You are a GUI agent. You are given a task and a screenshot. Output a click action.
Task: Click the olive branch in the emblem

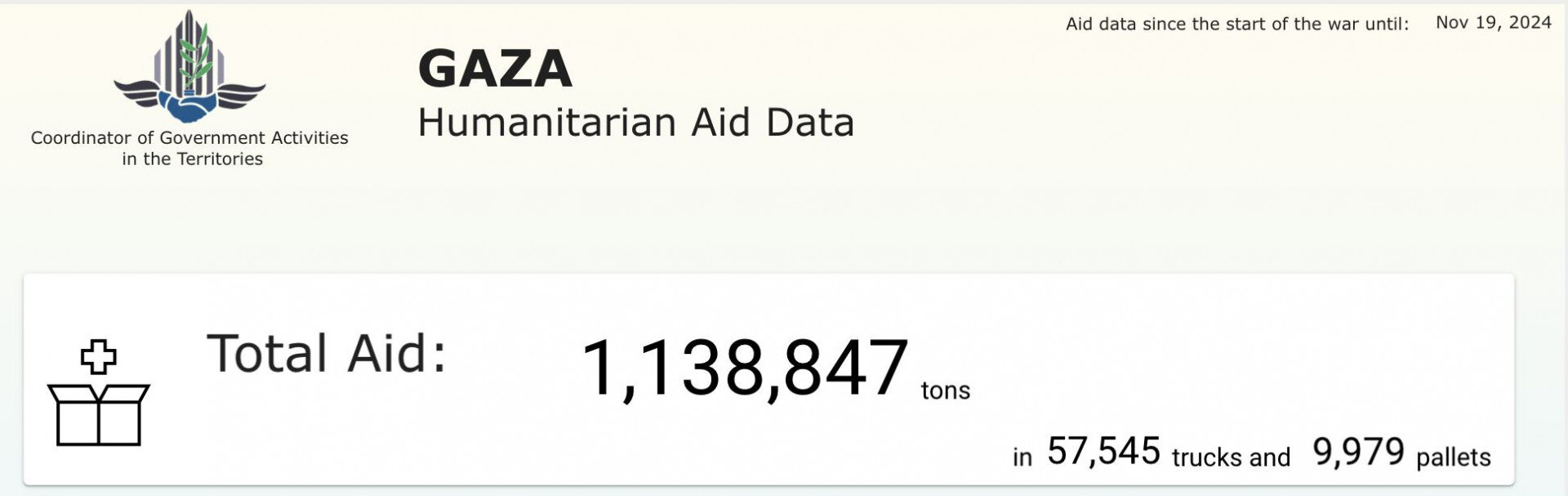(x=196, y=57)
